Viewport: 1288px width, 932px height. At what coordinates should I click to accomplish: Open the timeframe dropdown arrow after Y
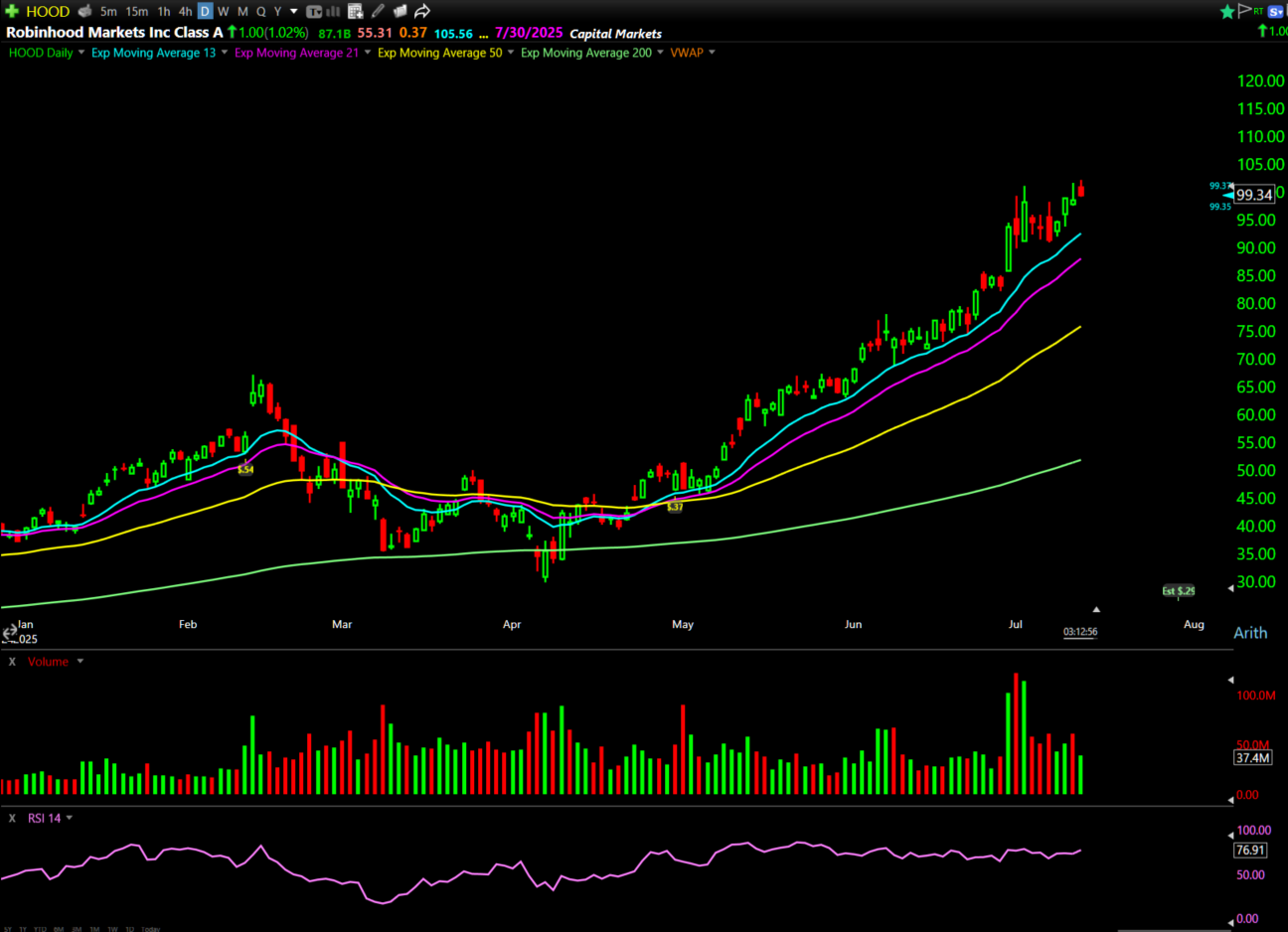click(x=294, y=12)
